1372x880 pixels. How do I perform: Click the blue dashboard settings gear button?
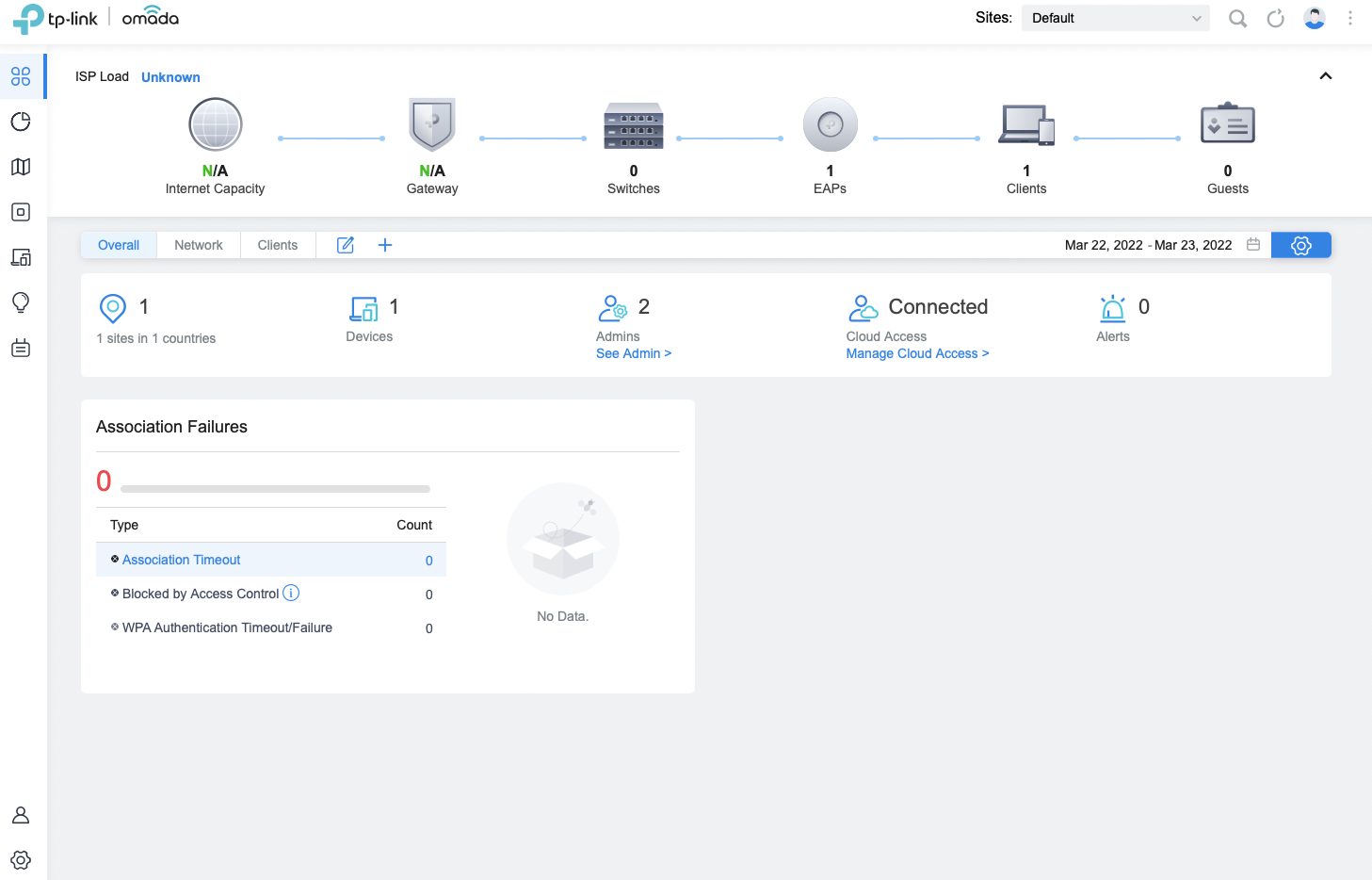click(x=1301, y=245)
